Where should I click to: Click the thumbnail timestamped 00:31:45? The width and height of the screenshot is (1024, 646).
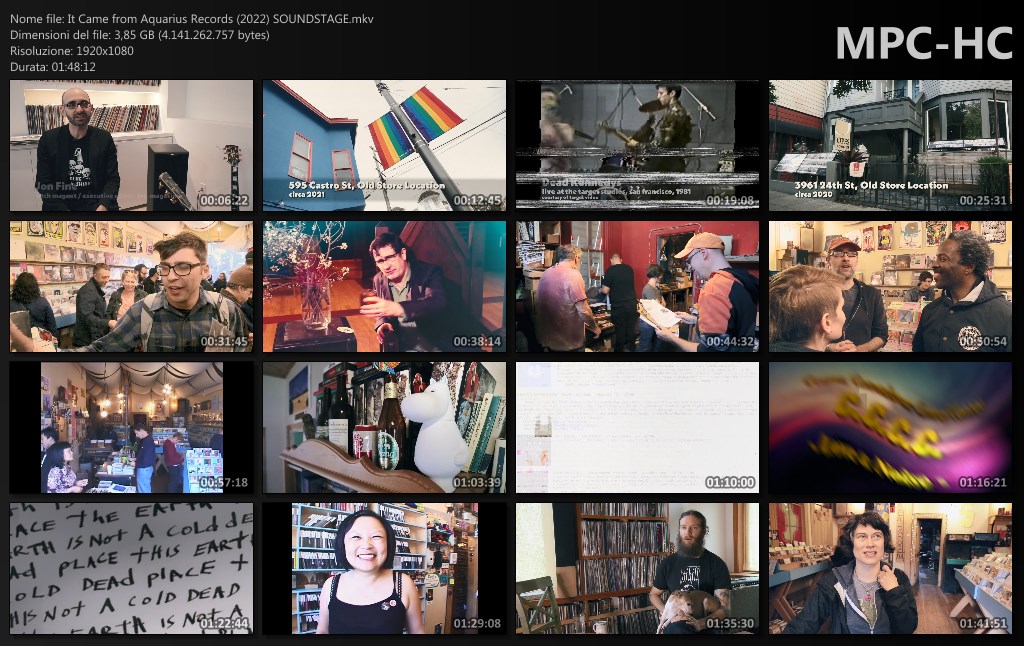point(131,286)
